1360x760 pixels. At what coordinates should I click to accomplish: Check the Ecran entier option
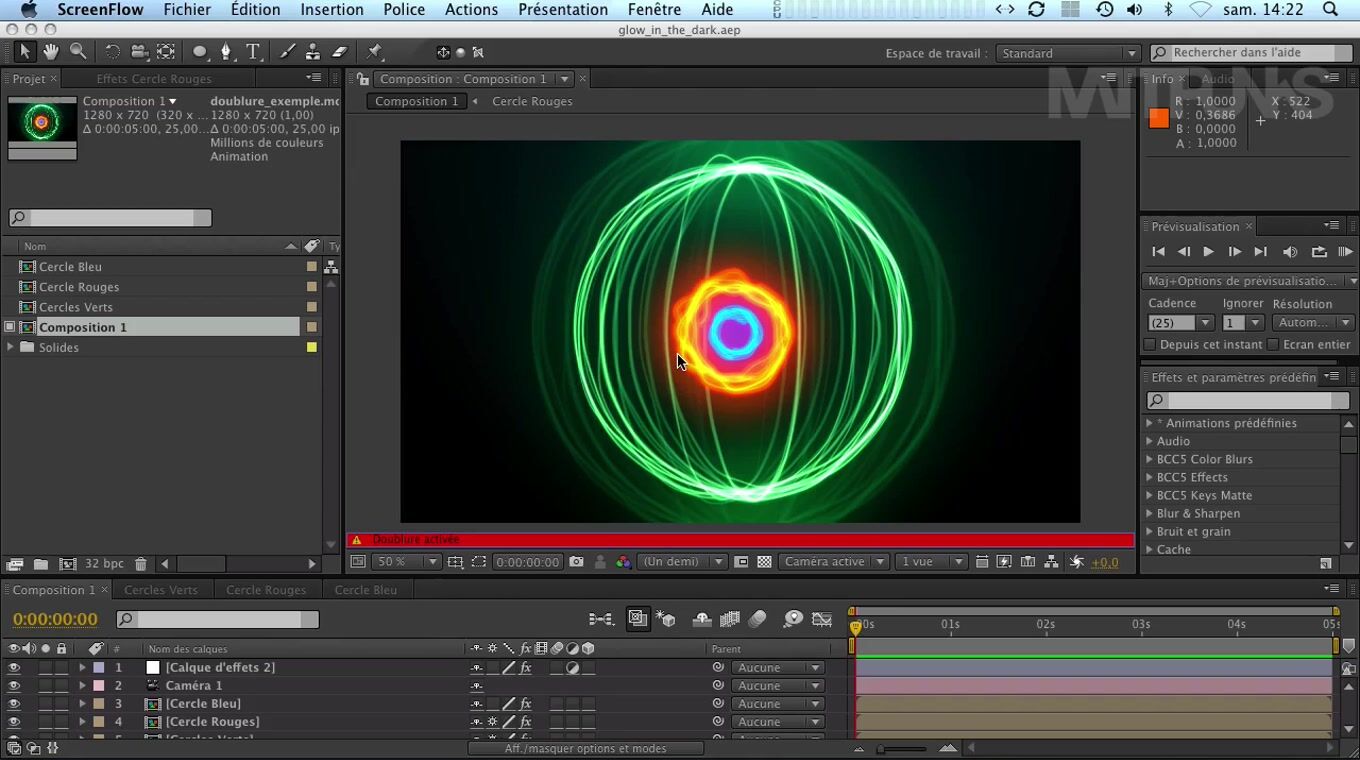tap(1273, 345)
